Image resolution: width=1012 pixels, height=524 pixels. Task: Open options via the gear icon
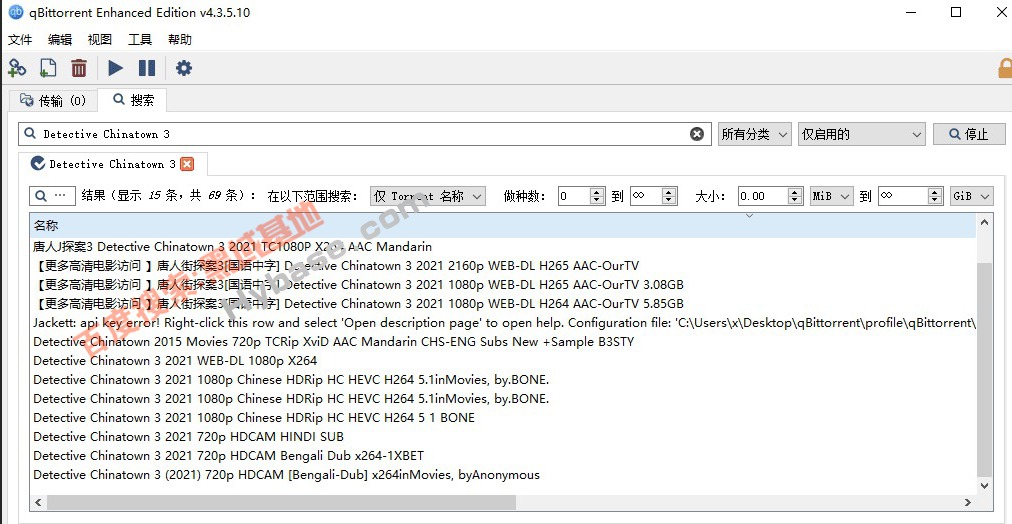pos(184,68)
